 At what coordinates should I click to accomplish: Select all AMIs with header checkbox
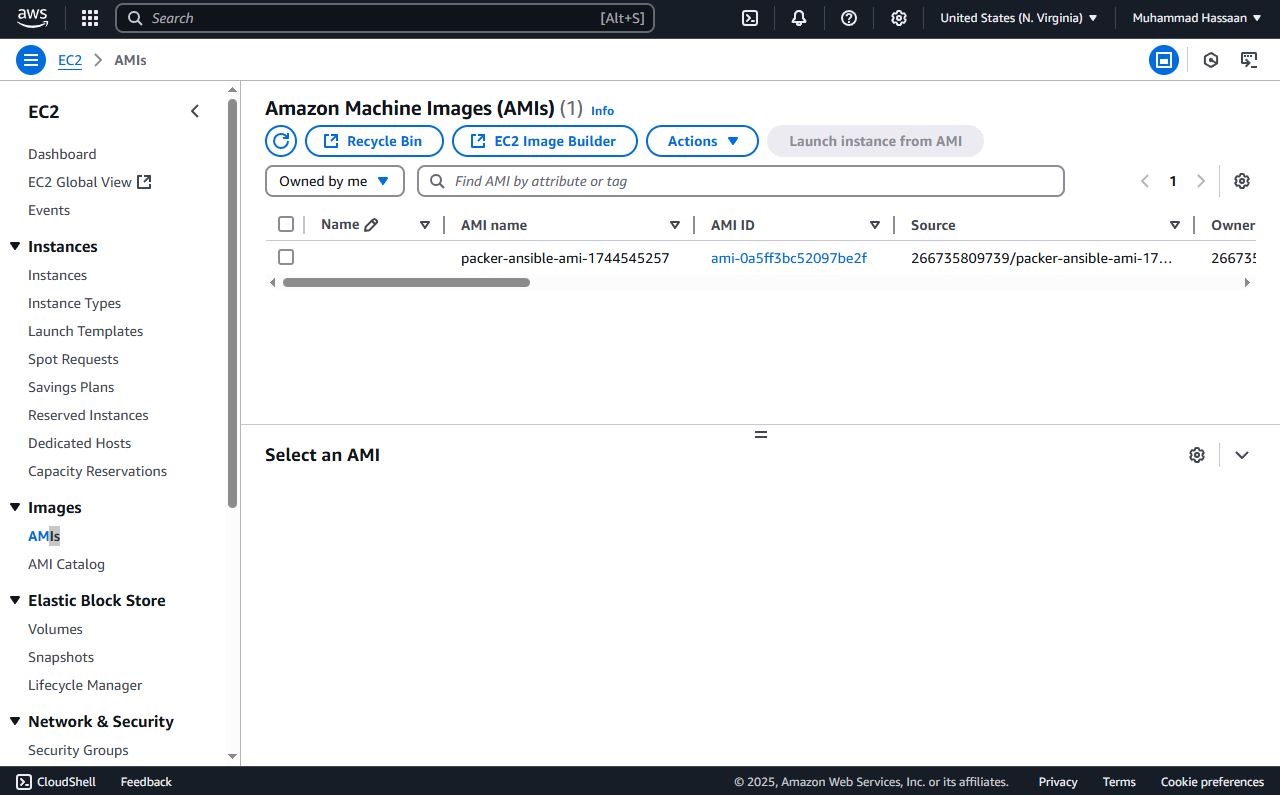[x=286, y=224]
